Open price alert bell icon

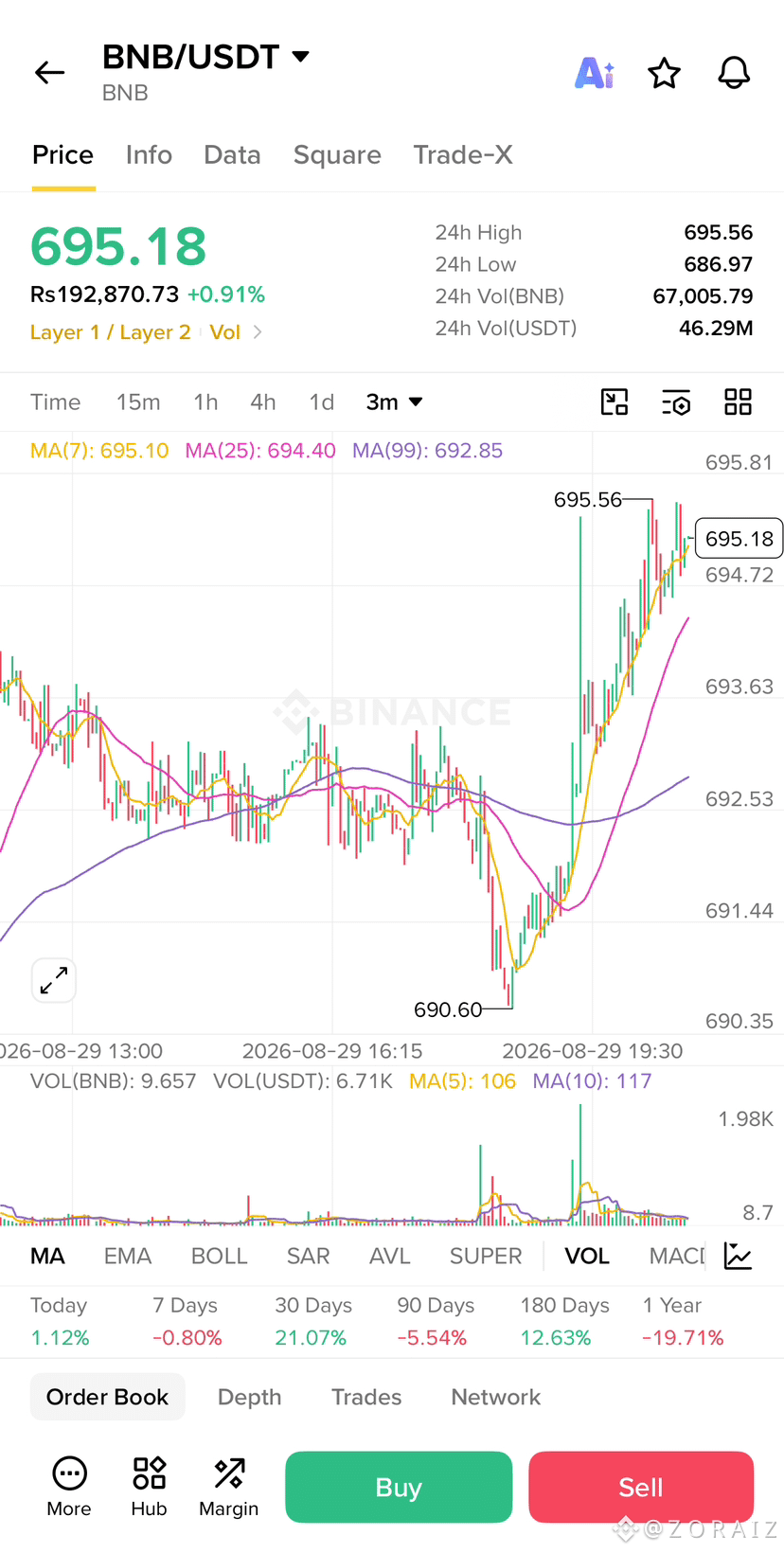tap(734, 73)
